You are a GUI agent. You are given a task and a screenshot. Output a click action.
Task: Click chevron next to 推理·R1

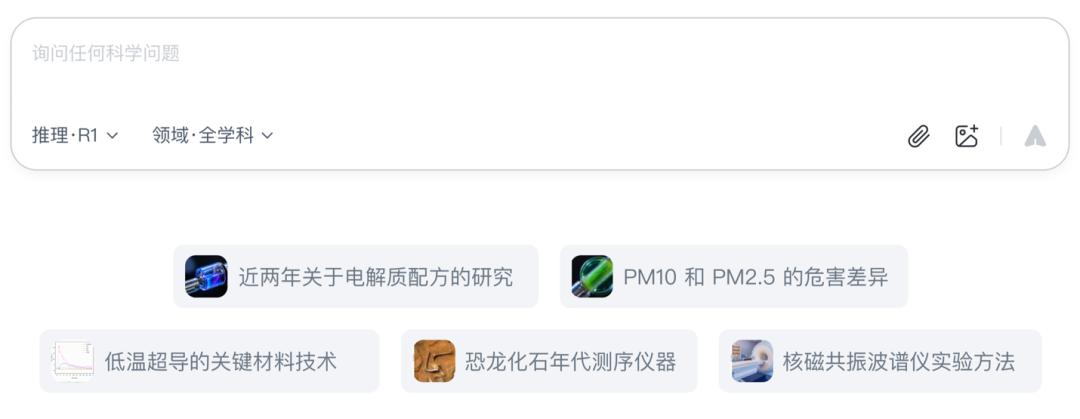pos(112,136)
